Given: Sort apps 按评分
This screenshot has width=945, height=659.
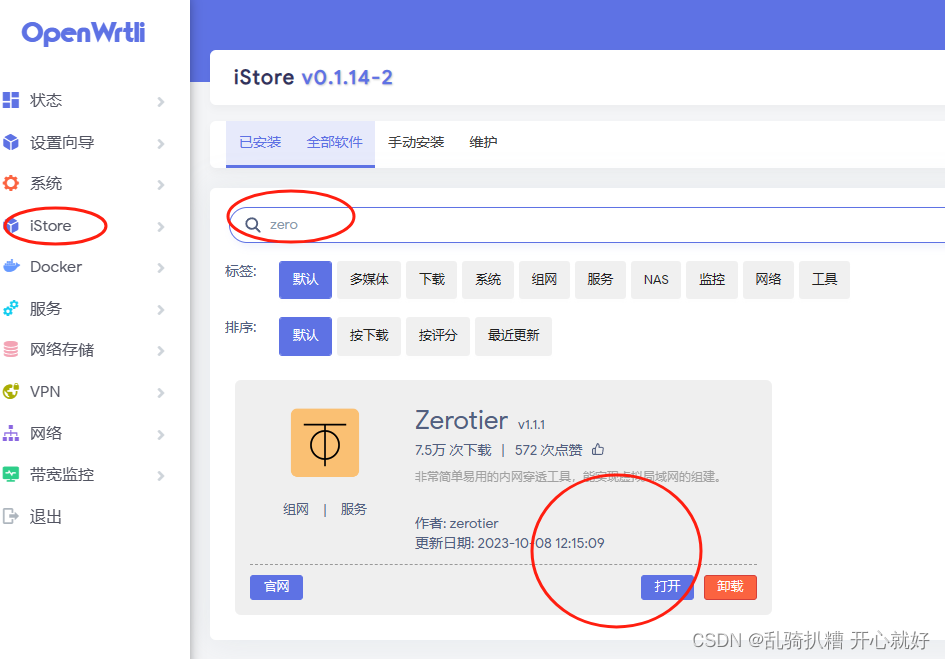Looking at the screenshot, I should pyautogui.click(x=438, y=336).
